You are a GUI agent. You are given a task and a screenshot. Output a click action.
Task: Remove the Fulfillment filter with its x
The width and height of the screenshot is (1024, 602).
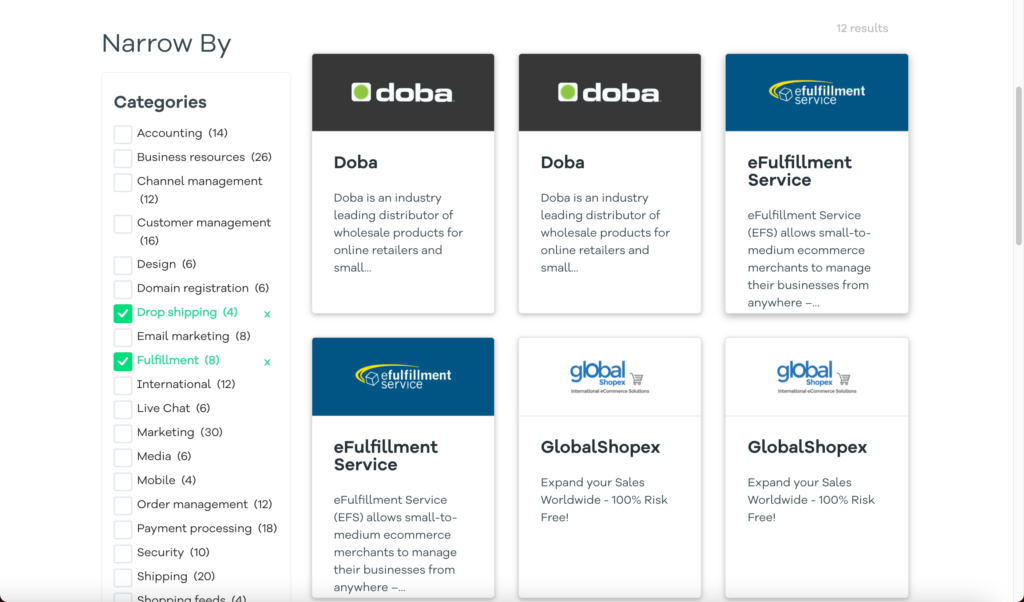coord(267,362)
